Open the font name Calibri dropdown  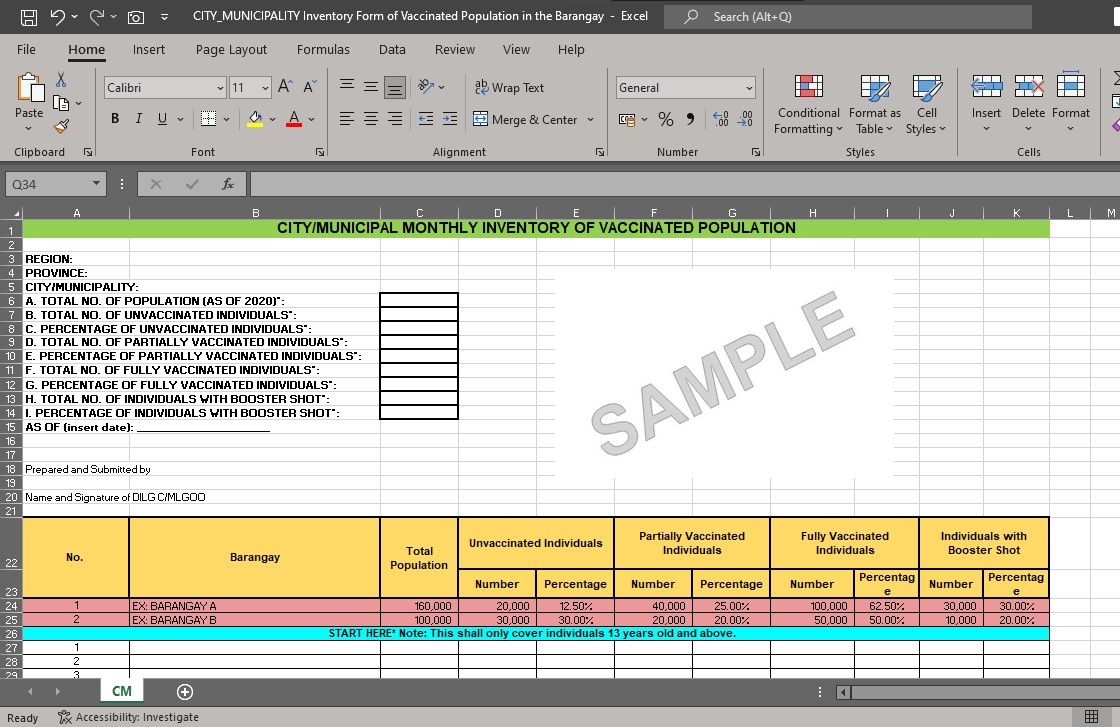point(220,88)
